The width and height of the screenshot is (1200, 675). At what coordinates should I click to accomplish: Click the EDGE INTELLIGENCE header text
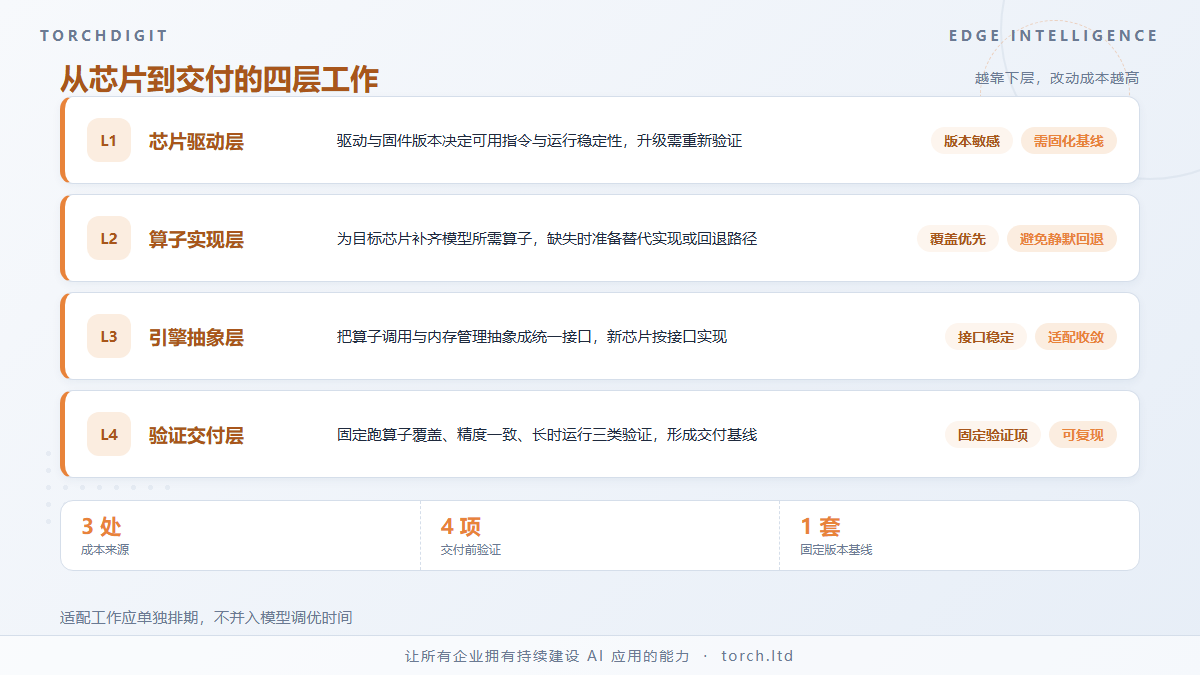[x=1054, y=36]
